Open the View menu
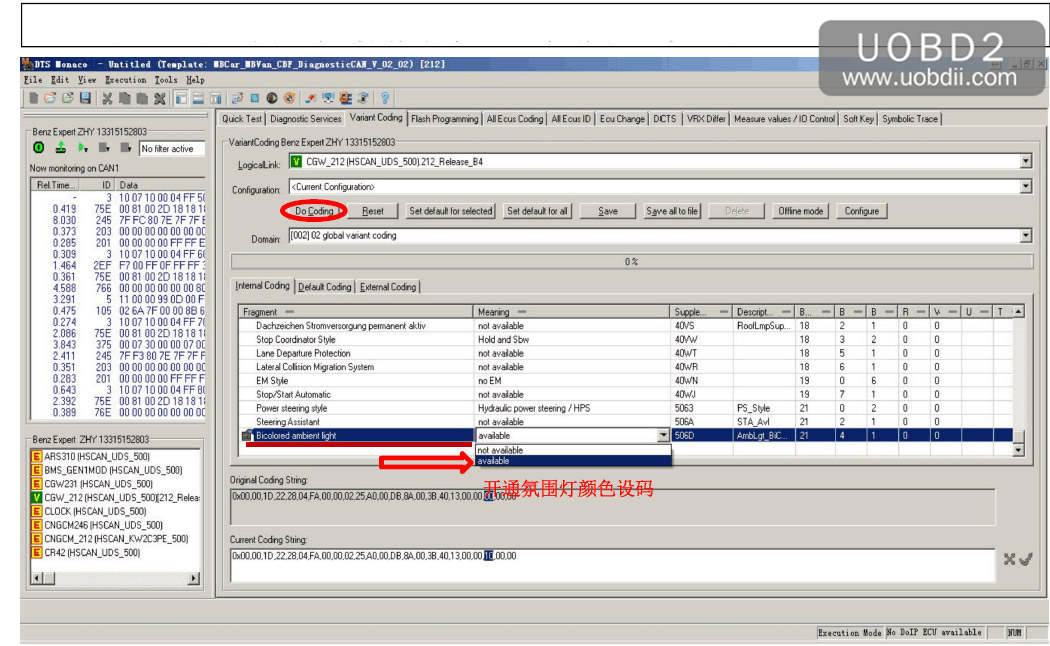The width and height of the screenshot is (1050, 646). point(87,80)
